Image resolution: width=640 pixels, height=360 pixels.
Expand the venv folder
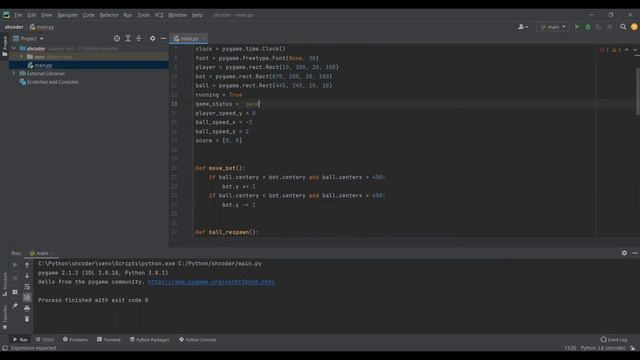tap(22, 57)
